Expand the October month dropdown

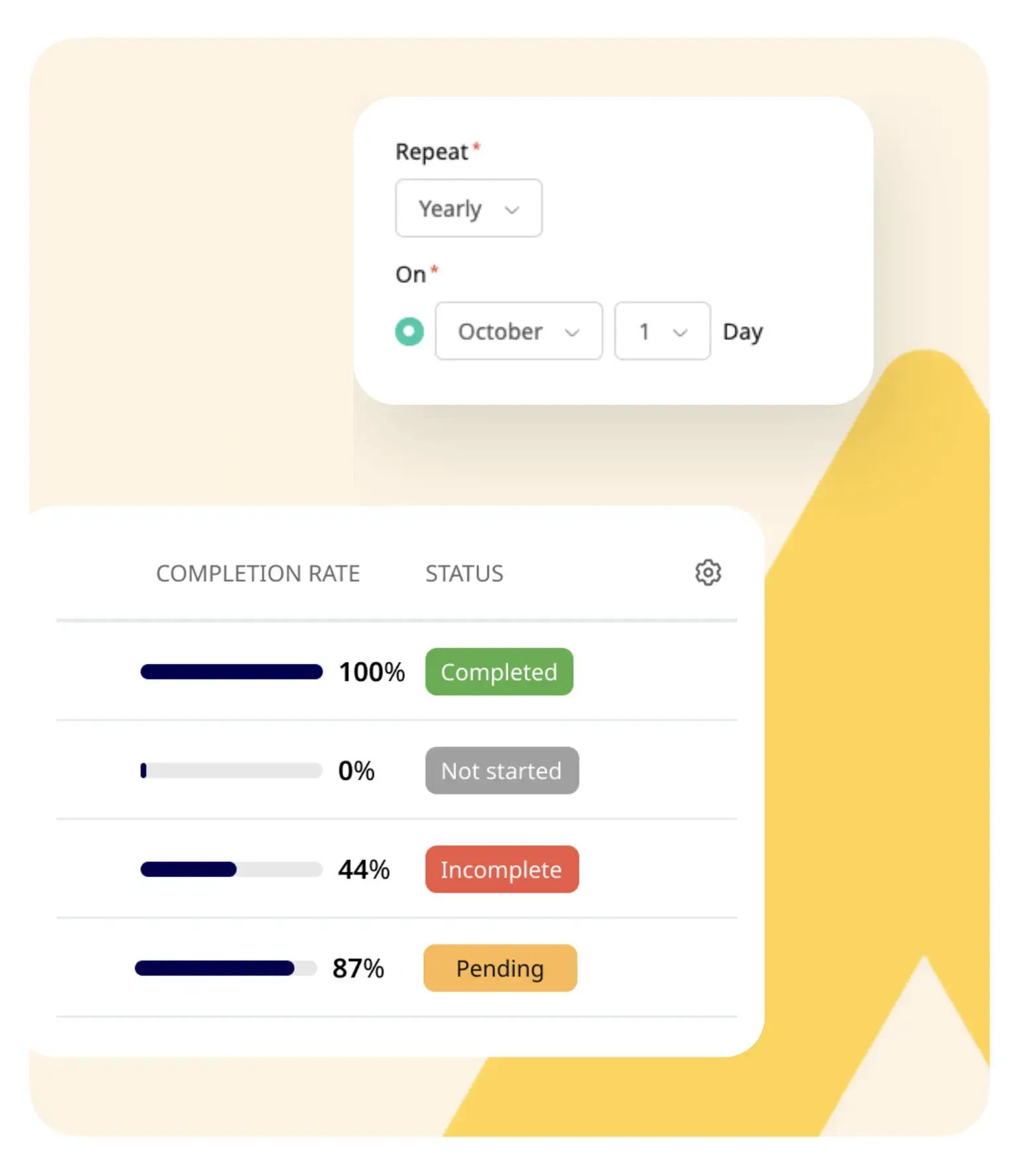tap(518, 331)
